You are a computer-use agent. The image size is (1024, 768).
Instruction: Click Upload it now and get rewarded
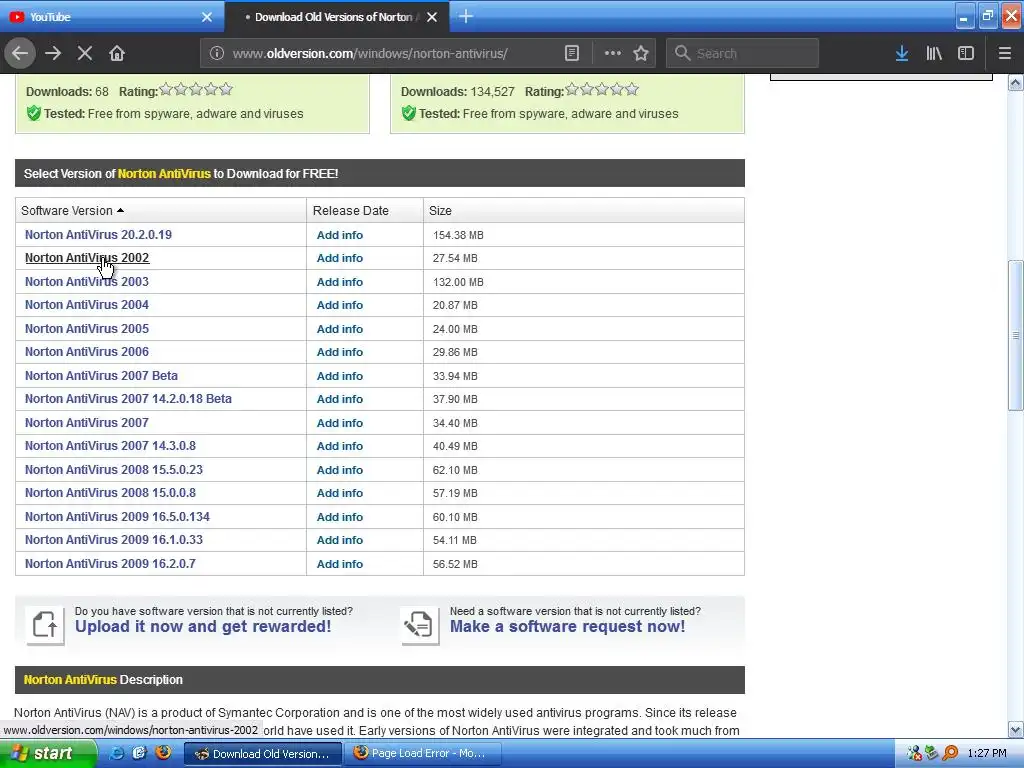[202, 627]
